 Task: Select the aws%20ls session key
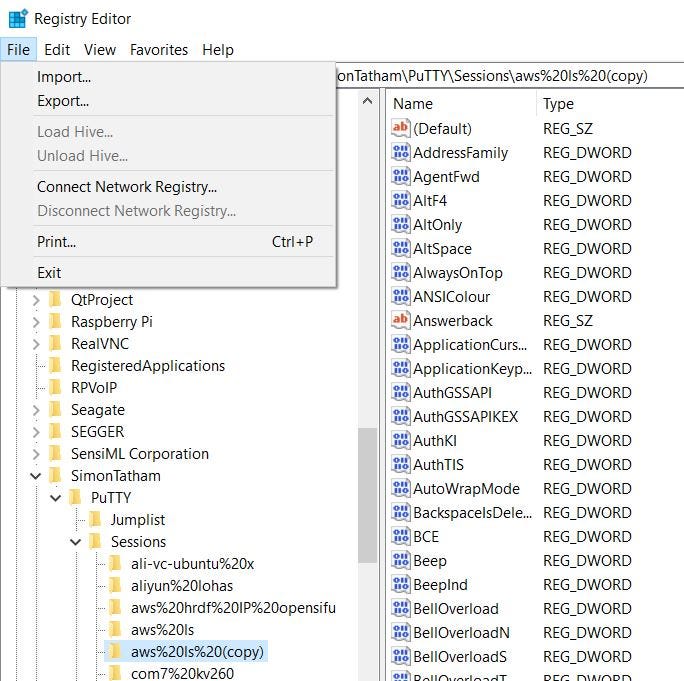pos(162,630)
